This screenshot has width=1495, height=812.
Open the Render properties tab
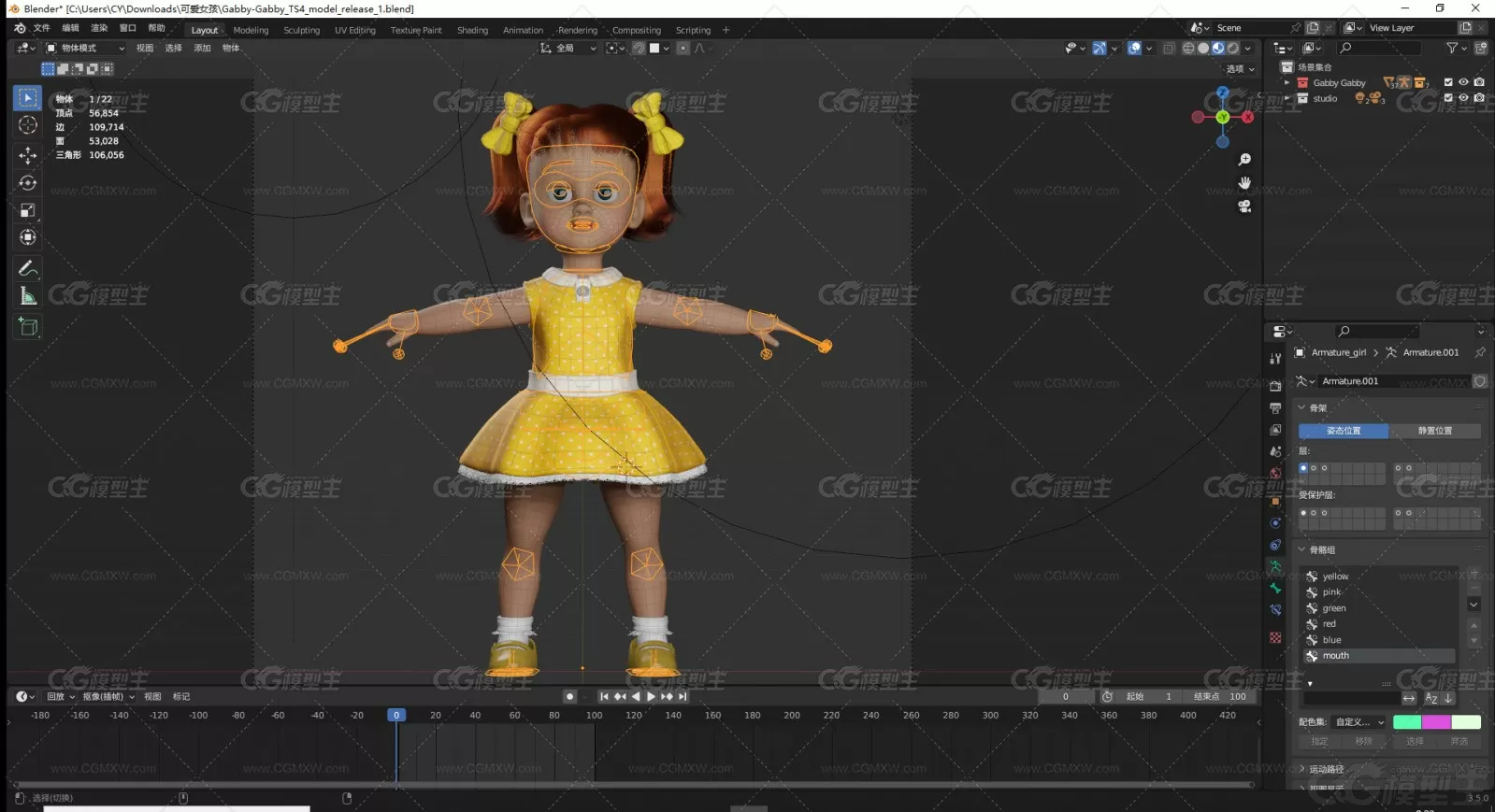pyautogui.click(x=1275, y=386)
